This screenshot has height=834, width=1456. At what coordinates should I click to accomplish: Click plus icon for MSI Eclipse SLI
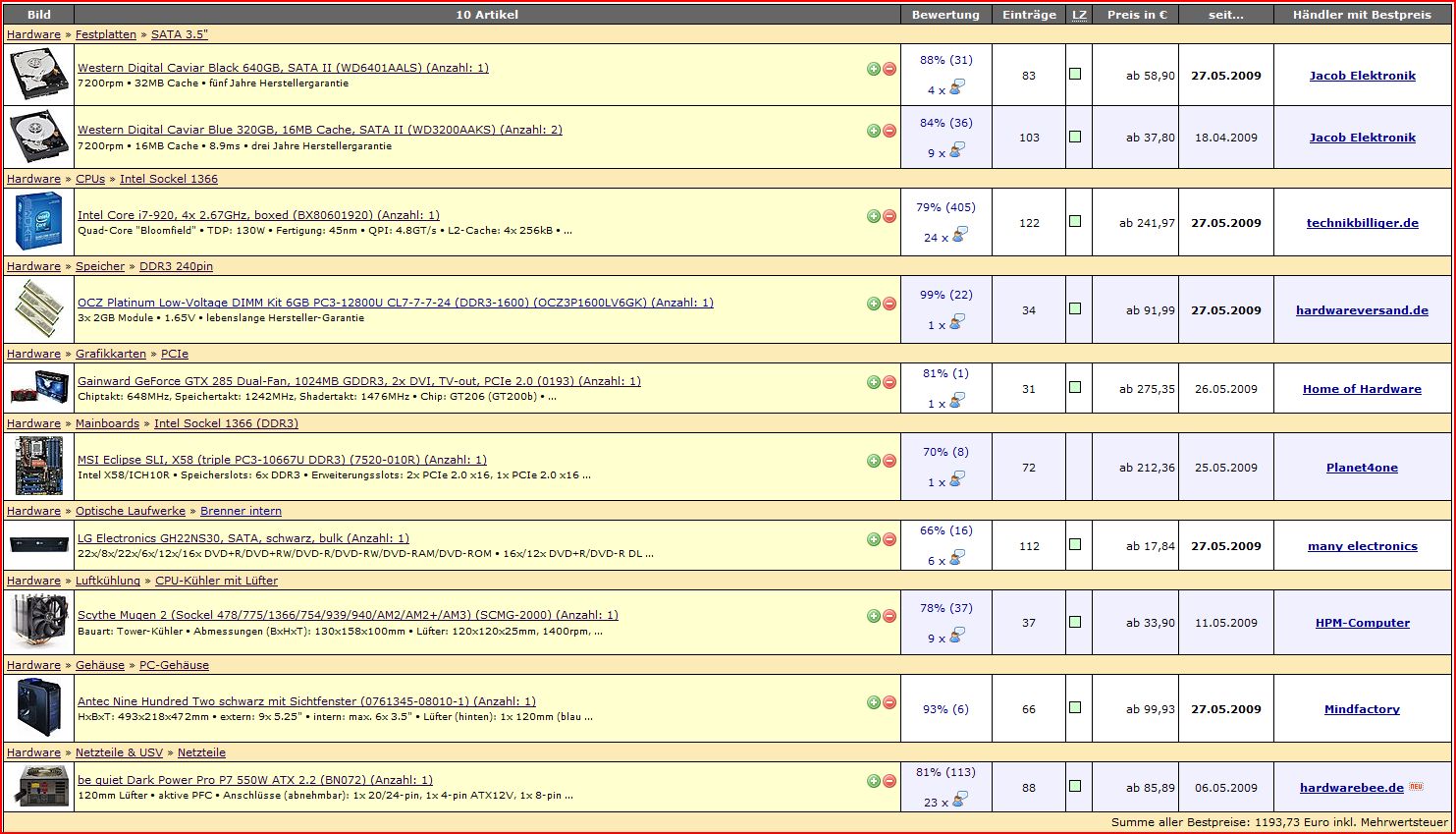click(874, 461)
